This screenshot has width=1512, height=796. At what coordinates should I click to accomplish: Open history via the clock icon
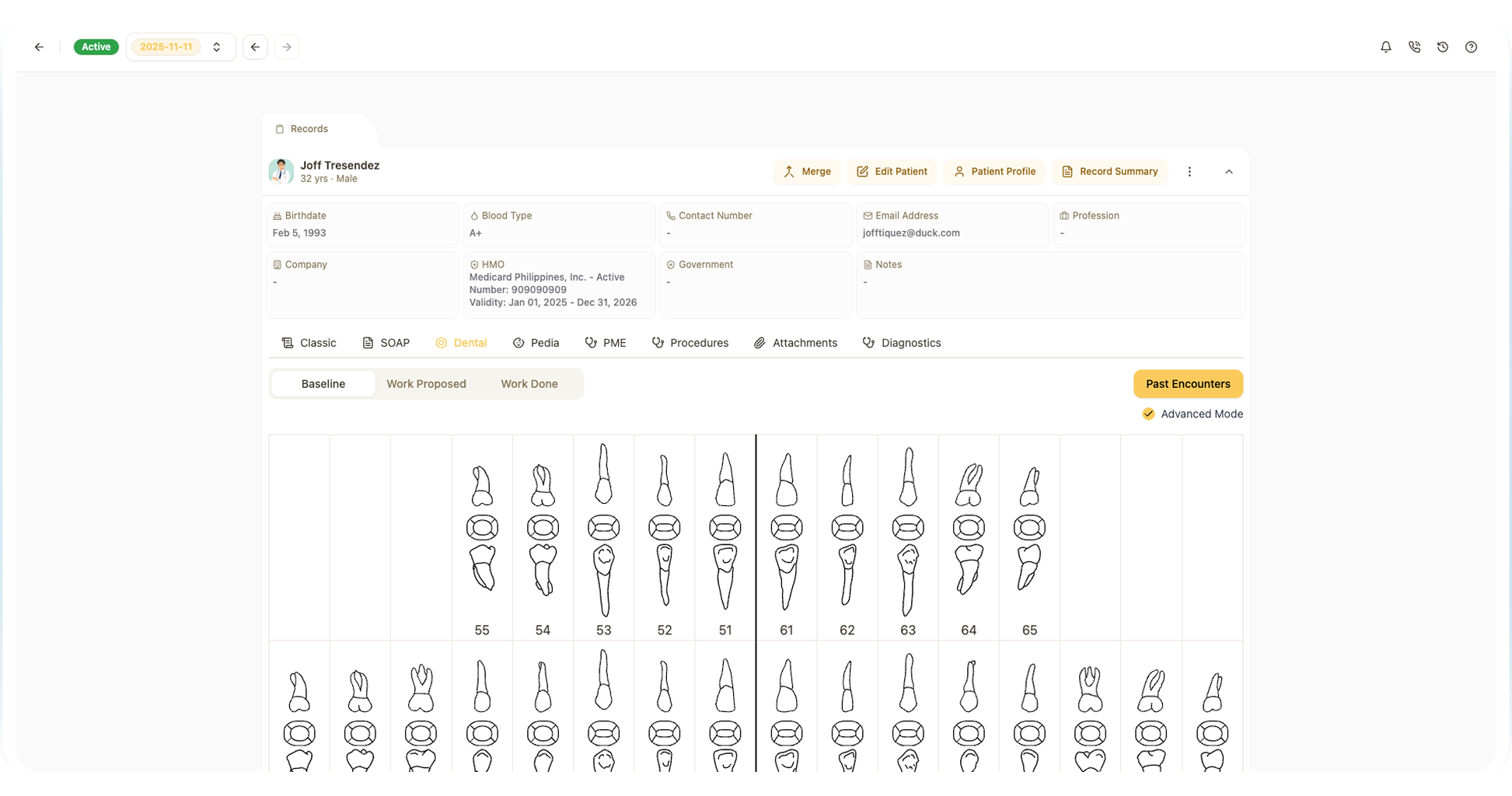[x=1443, y=47]
